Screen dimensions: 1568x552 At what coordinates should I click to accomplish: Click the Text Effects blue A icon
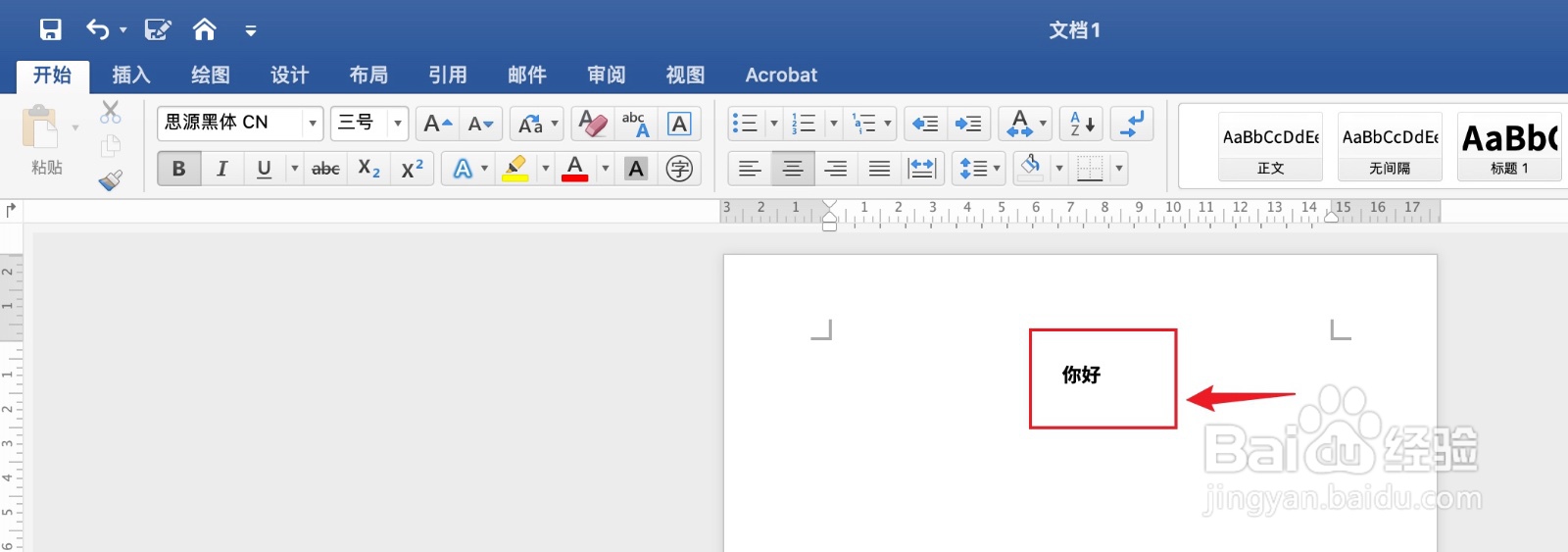tap(463, 169)
